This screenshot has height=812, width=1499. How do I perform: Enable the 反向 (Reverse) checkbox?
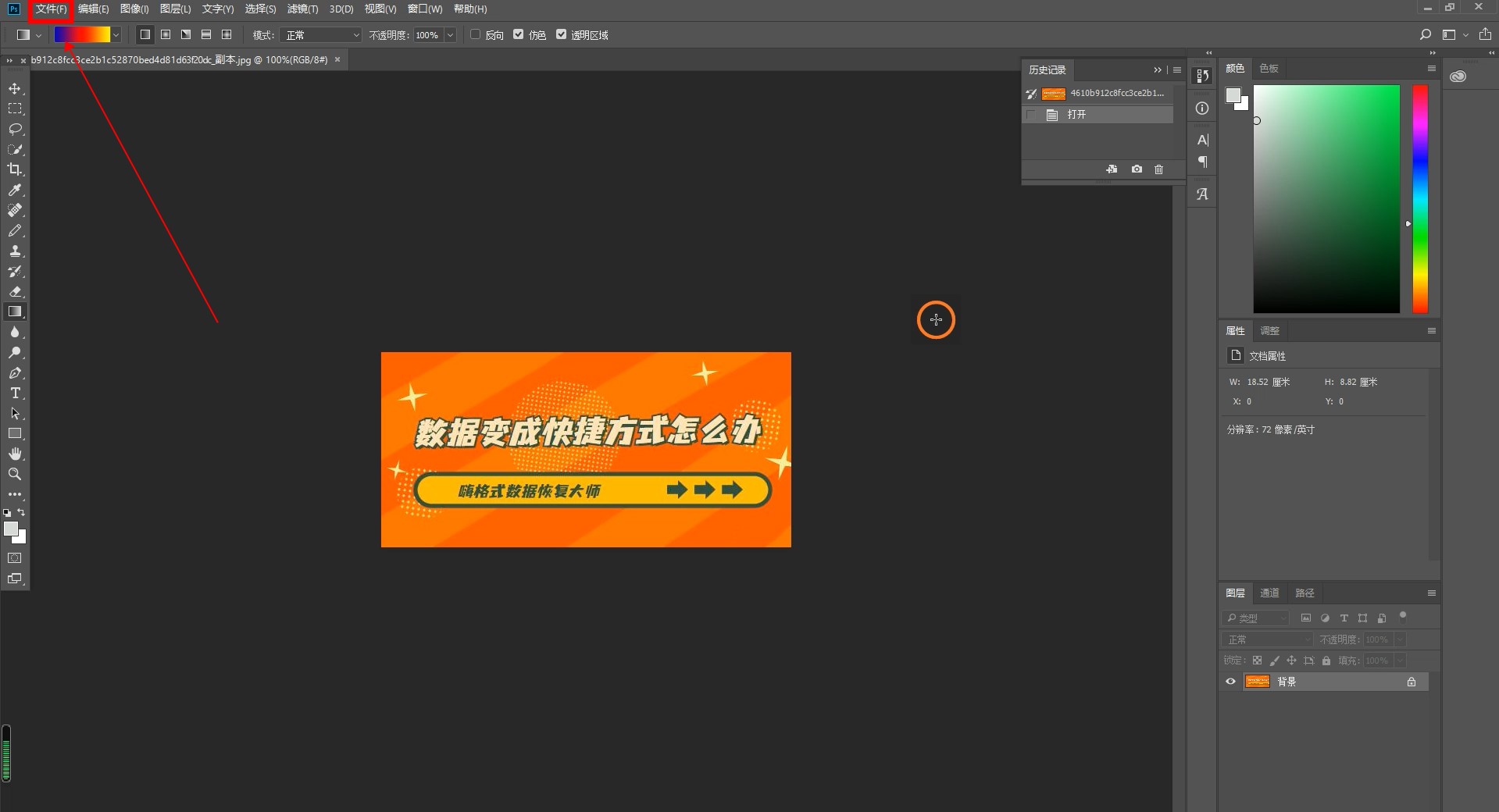(475, 34)
